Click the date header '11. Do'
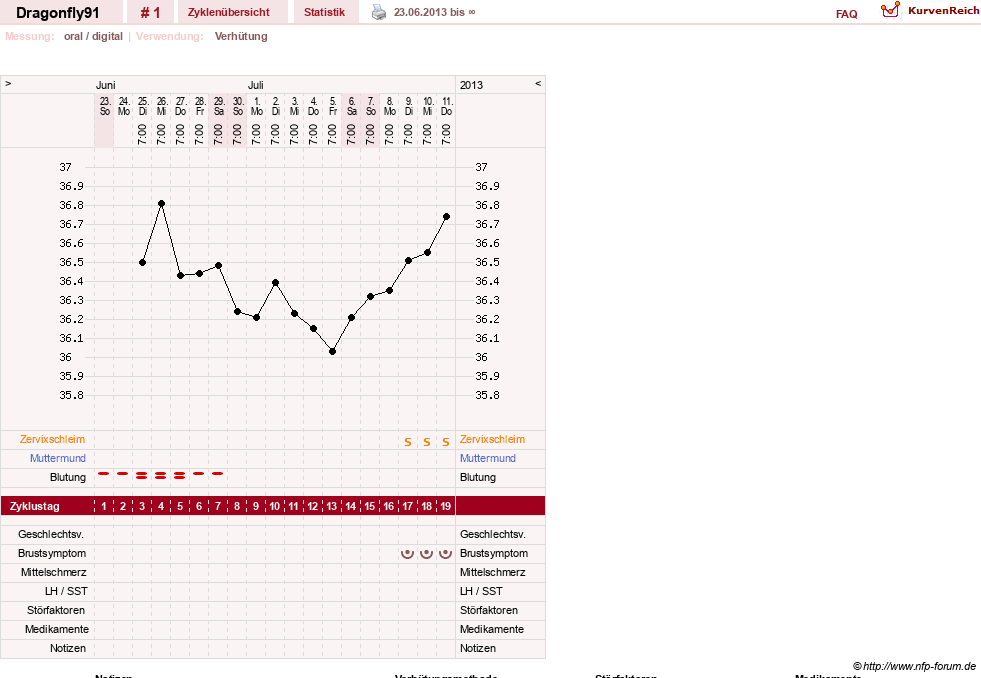 (x=446, y=106)
